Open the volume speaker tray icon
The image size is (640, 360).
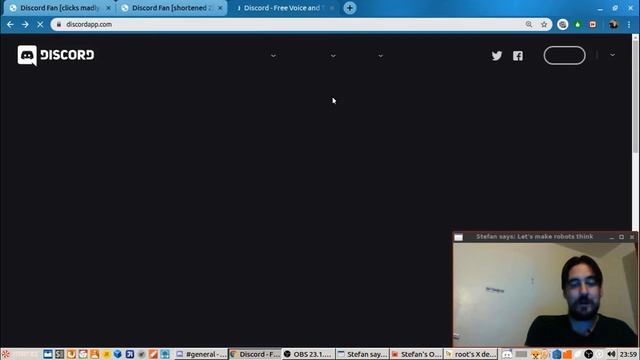click(x=611, y=354)
